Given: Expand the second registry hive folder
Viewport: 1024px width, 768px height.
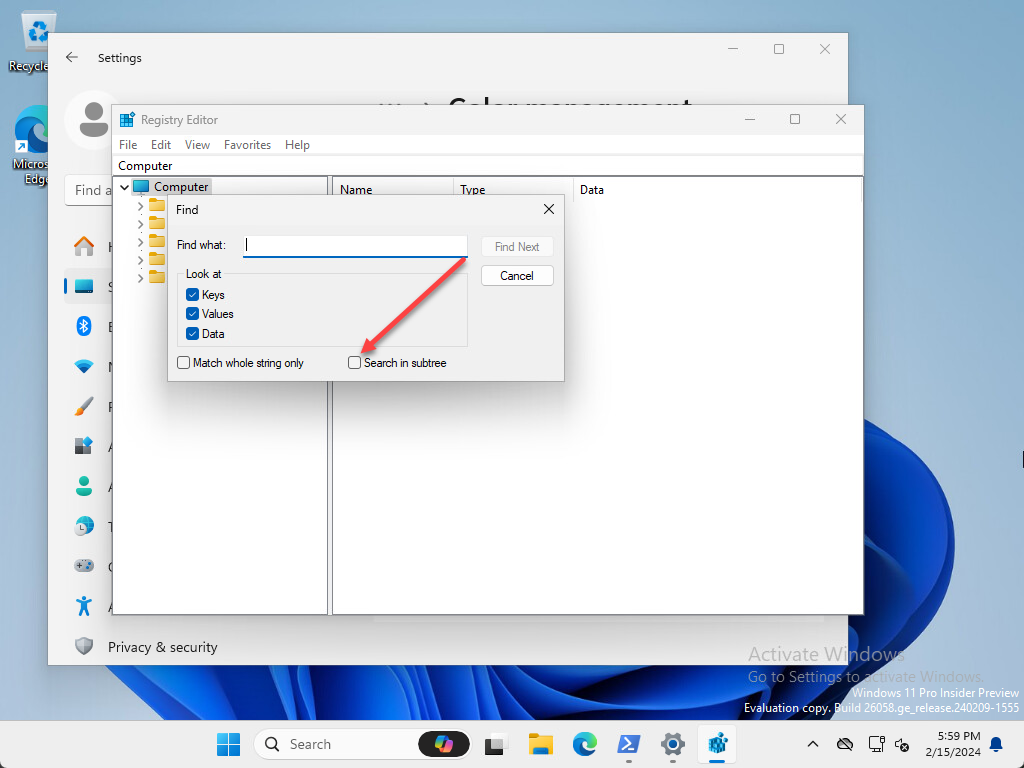Looking at the screenshot, I should (x=140, y=224).
